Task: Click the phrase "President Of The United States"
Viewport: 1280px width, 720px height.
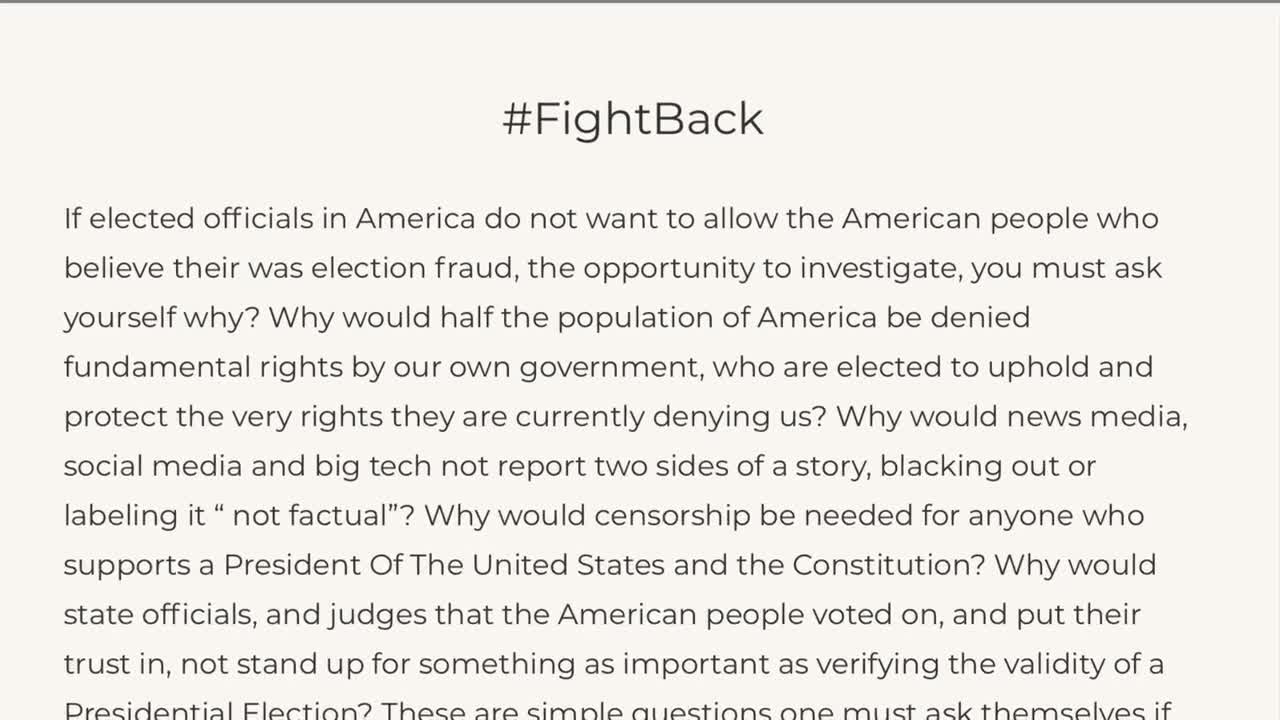Action: 444,565
